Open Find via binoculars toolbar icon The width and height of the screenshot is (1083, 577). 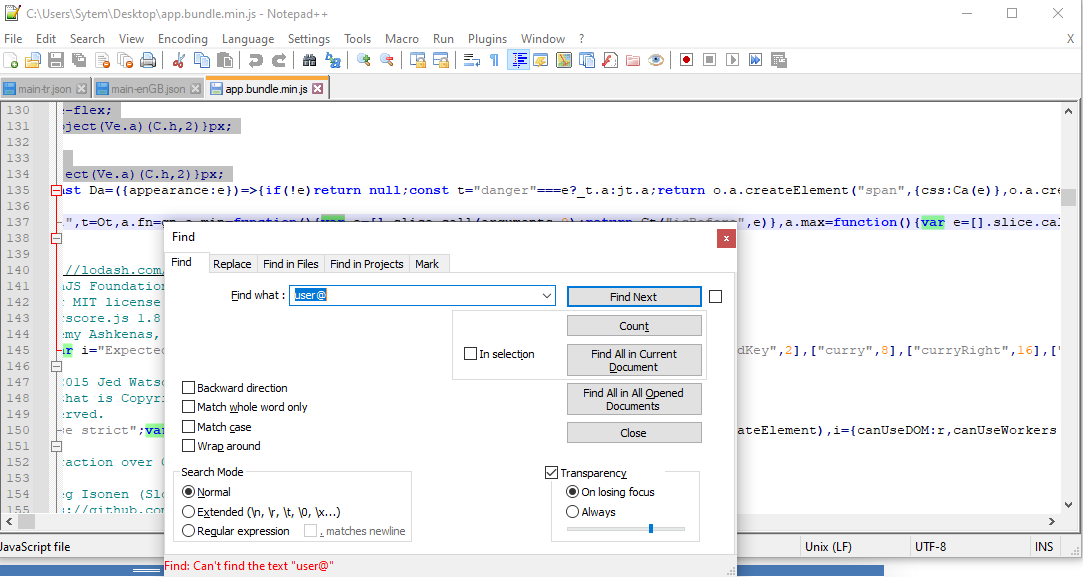tap(310, 60)
